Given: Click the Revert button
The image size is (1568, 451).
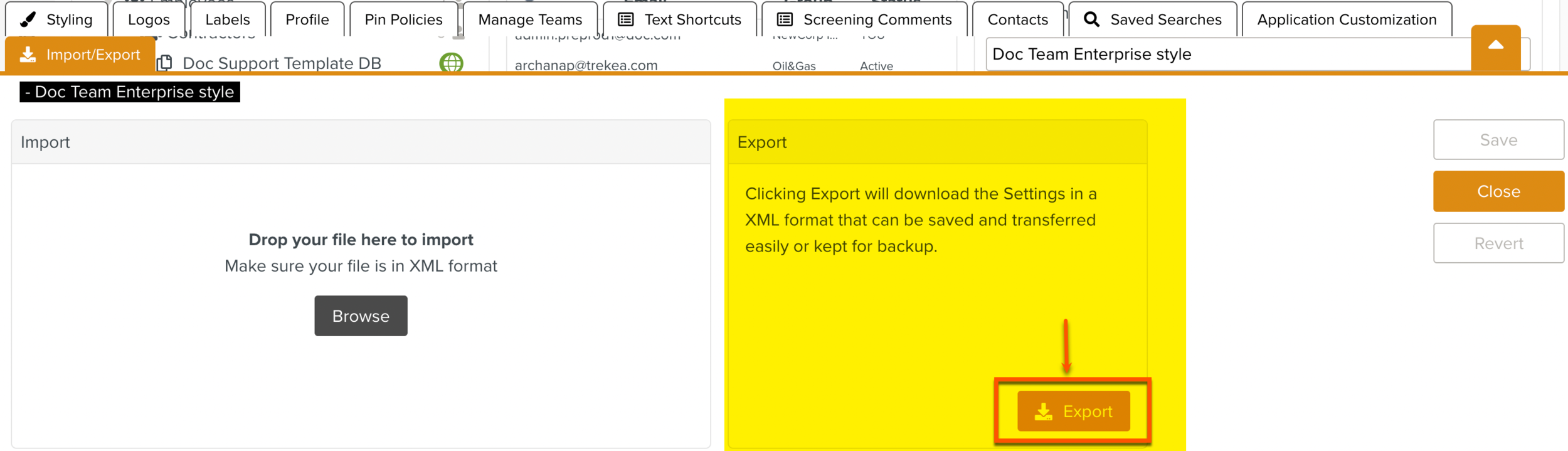Looking at the screenshot, I should point(1498,243).
